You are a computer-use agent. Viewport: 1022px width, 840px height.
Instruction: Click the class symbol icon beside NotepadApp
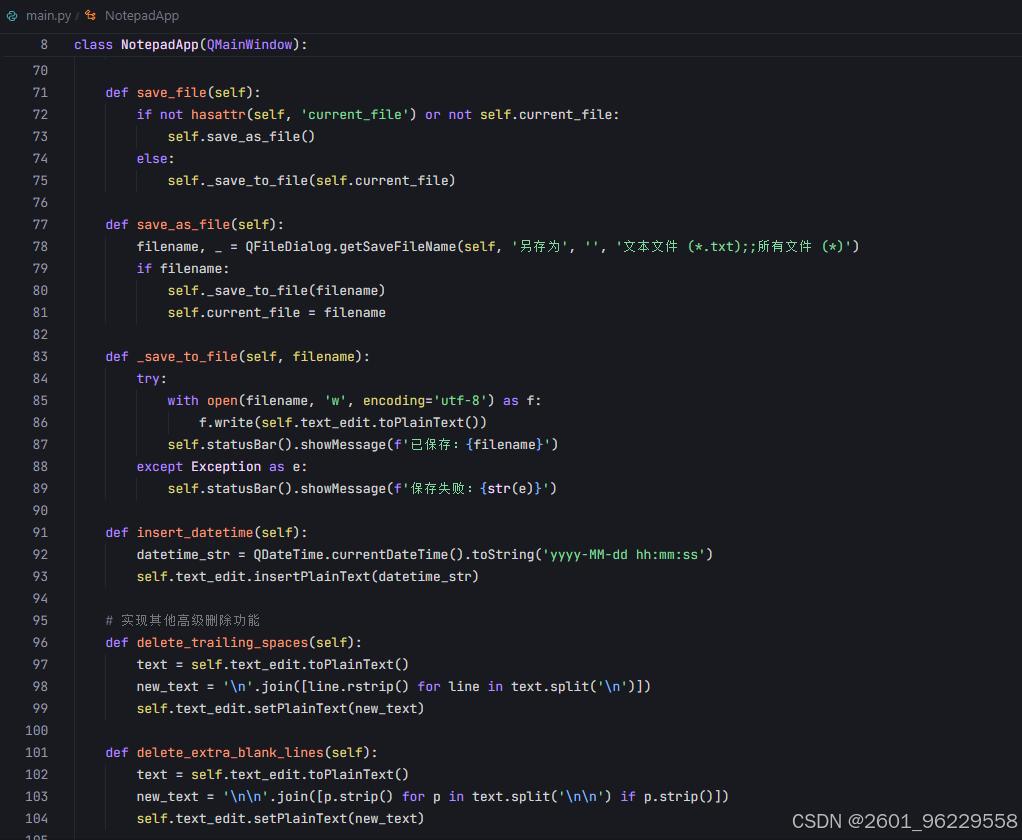91,16
